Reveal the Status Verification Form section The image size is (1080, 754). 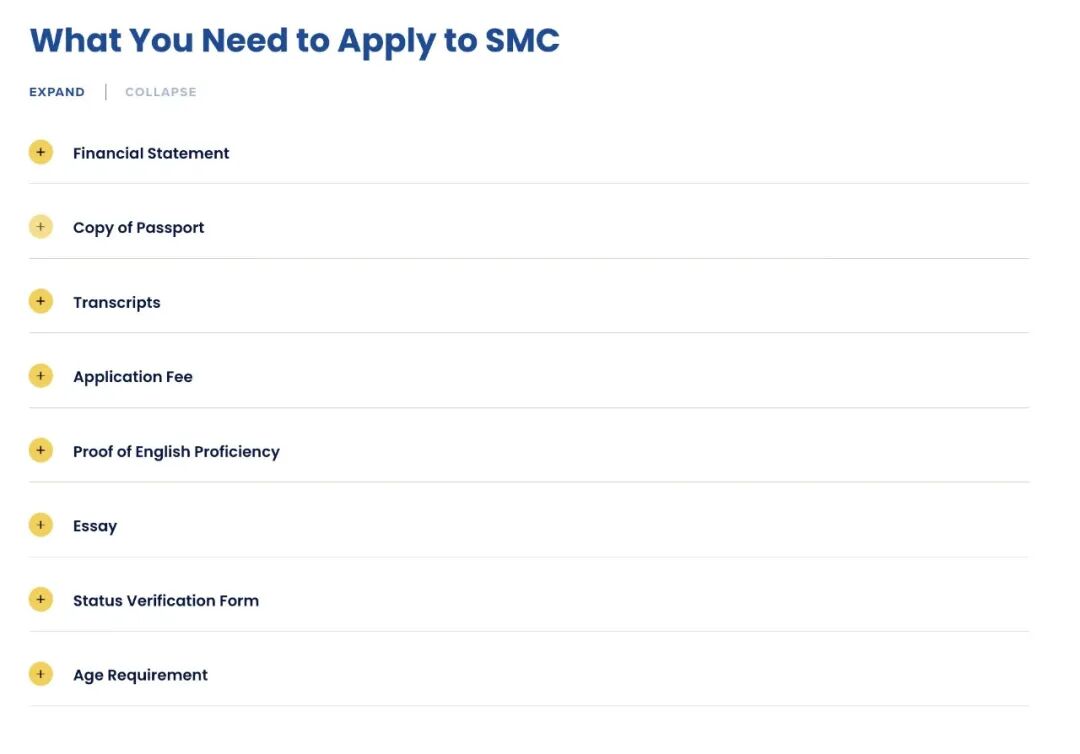[165, 601]
